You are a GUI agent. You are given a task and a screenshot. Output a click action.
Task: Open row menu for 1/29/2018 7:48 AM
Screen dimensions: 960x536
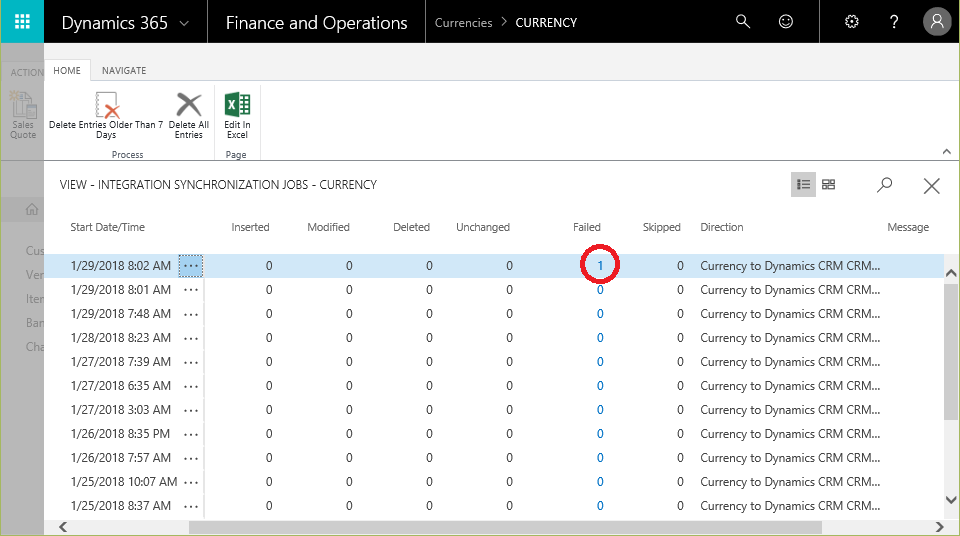point(191,314)
